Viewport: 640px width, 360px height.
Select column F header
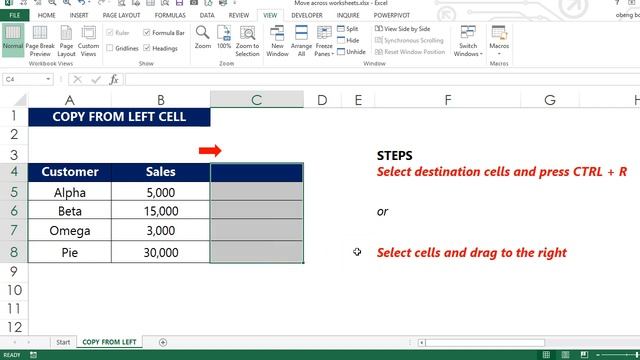coord(448,100)
